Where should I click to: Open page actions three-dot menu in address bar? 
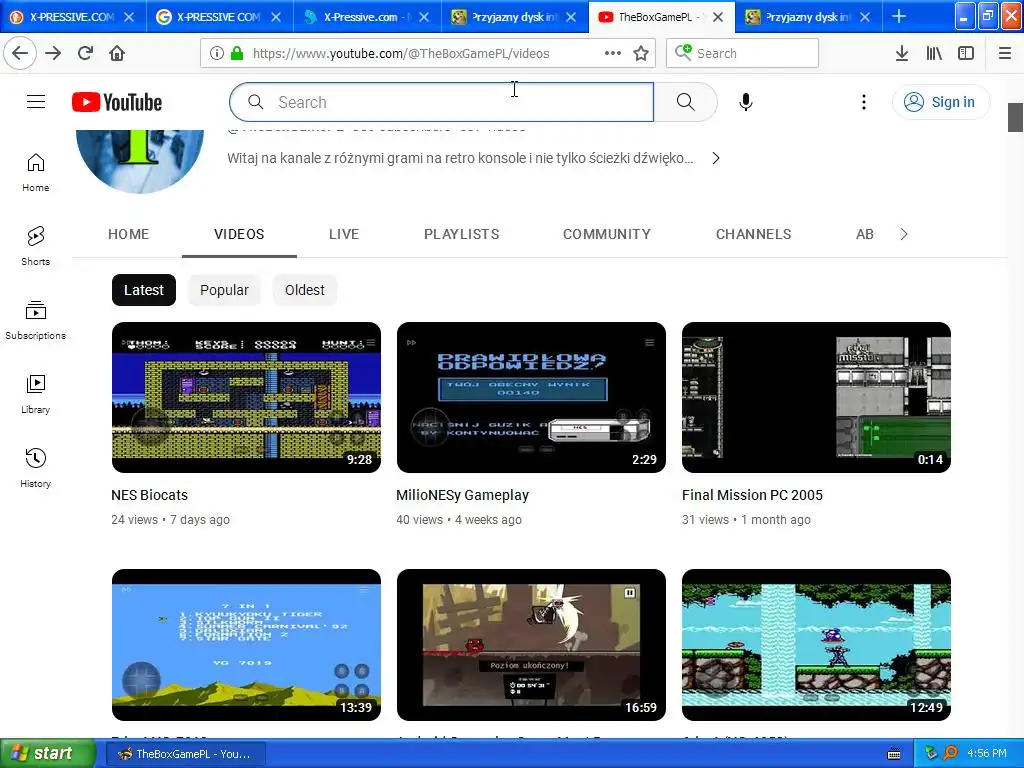point(613,54)
